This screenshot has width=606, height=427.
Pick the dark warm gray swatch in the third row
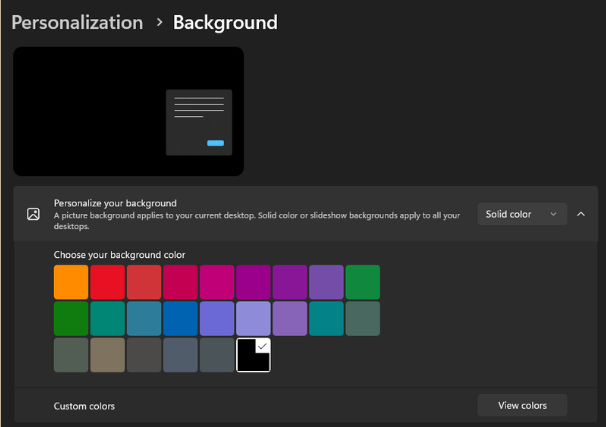[x=144, y=355]
